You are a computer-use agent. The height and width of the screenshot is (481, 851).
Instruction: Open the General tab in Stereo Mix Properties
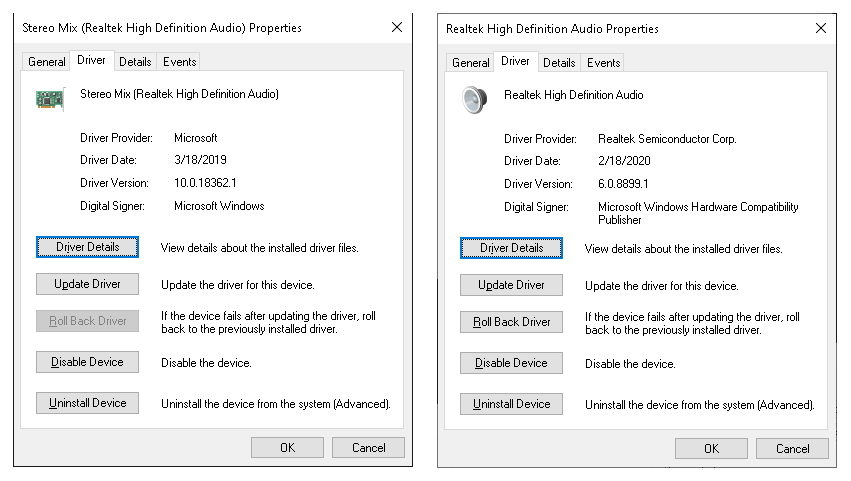[47, 62]
